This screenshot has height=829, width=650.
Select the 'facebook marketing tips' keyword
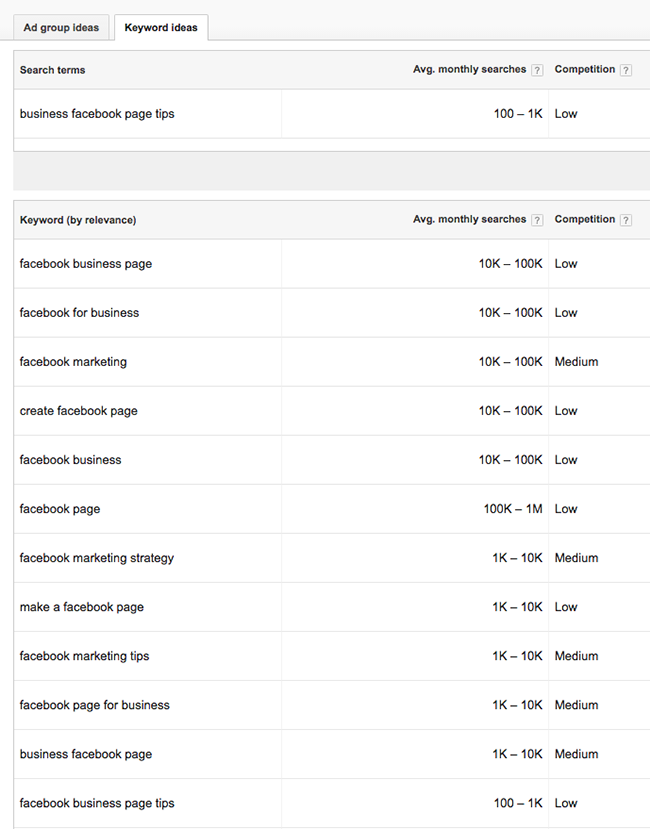pyautogui.click(x=84, y=656)
